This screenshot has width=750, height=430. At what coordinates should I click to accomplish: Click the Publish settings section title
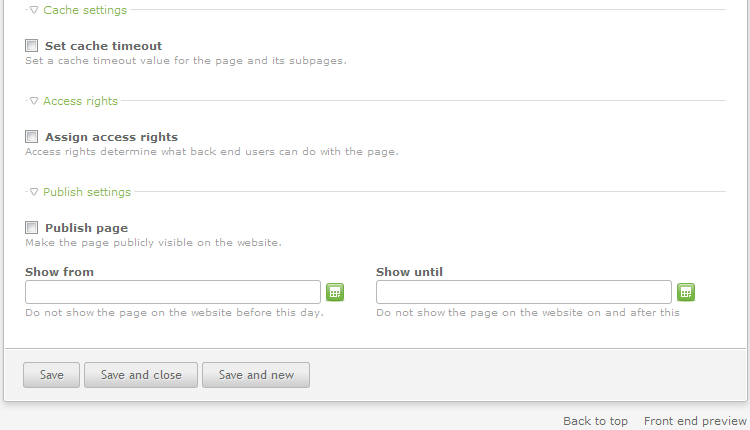click(x=87, y=192)
